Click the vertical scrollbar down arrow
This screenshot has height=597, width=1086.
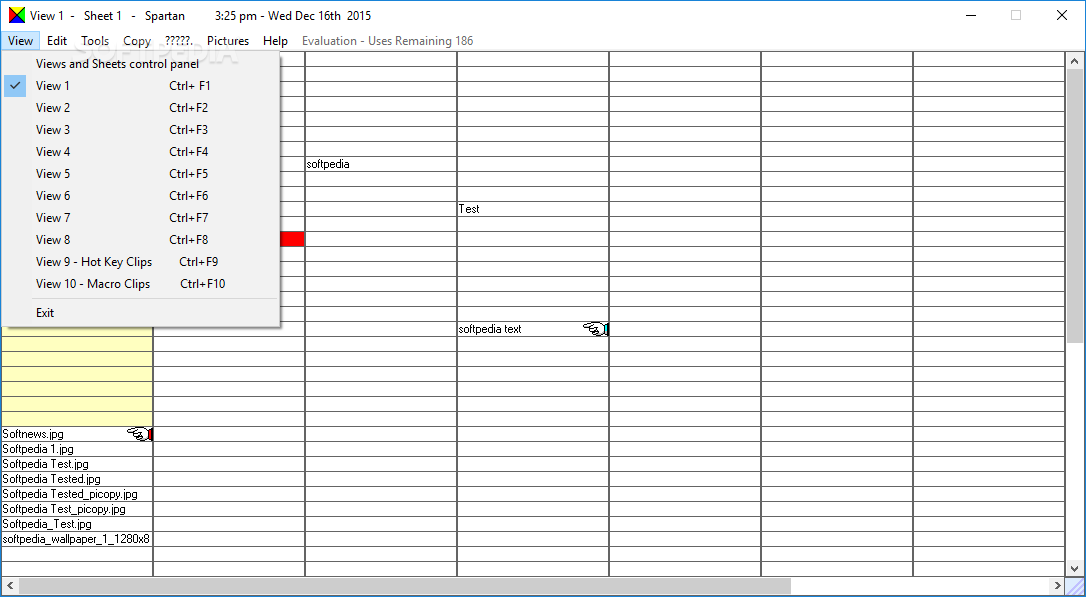coord(1075,568)
